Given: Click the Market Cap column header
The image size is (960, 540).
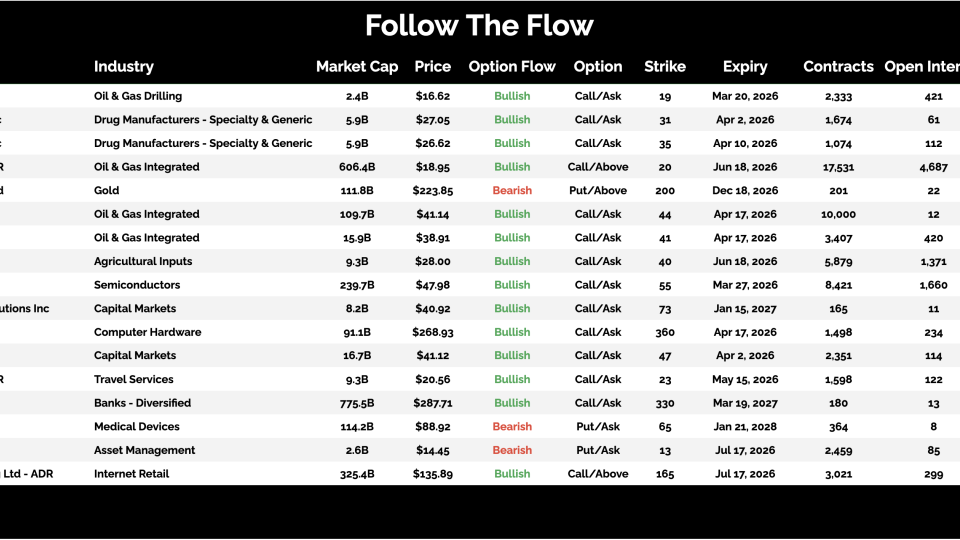Looking at the screenshot, I should 357,67.
